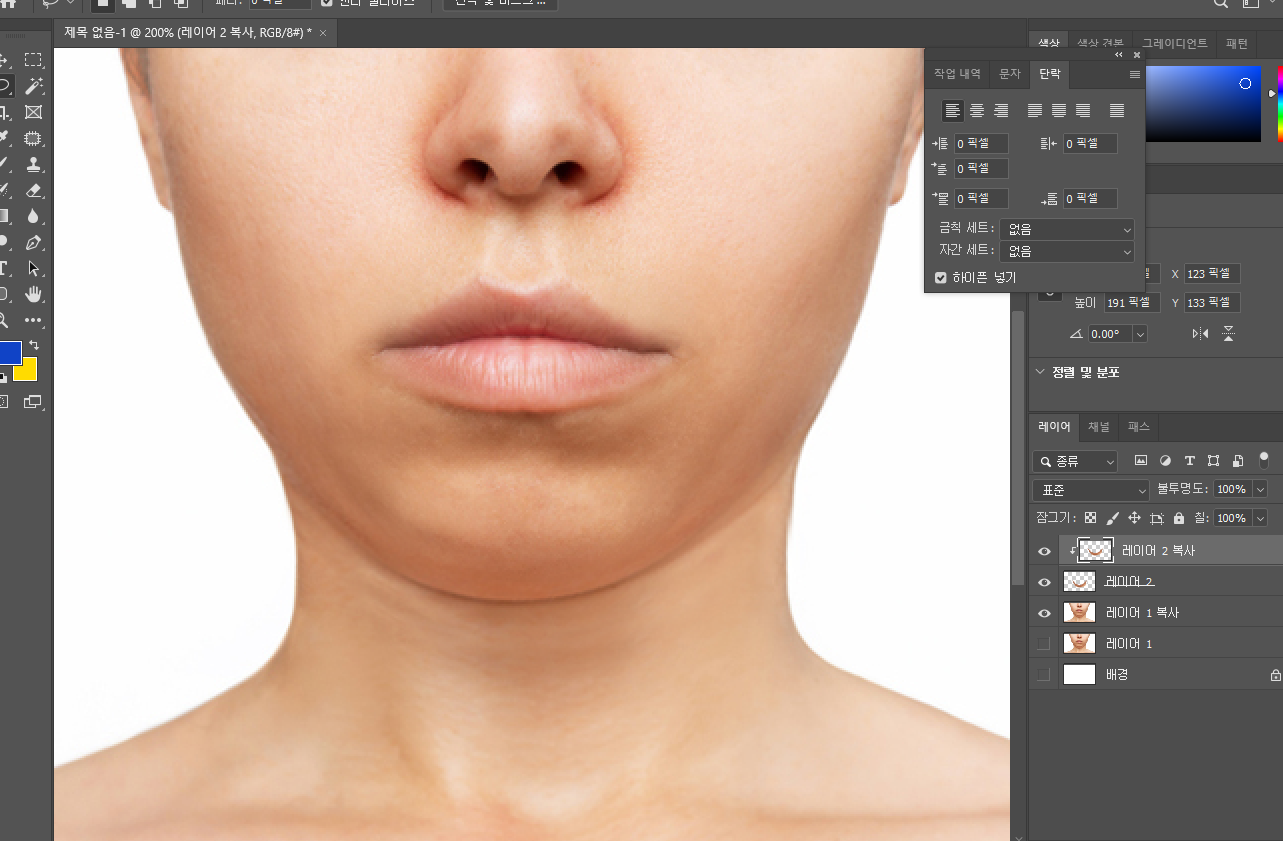
Task: Pick a color in the blue color field
Action: click(1204, 104)
